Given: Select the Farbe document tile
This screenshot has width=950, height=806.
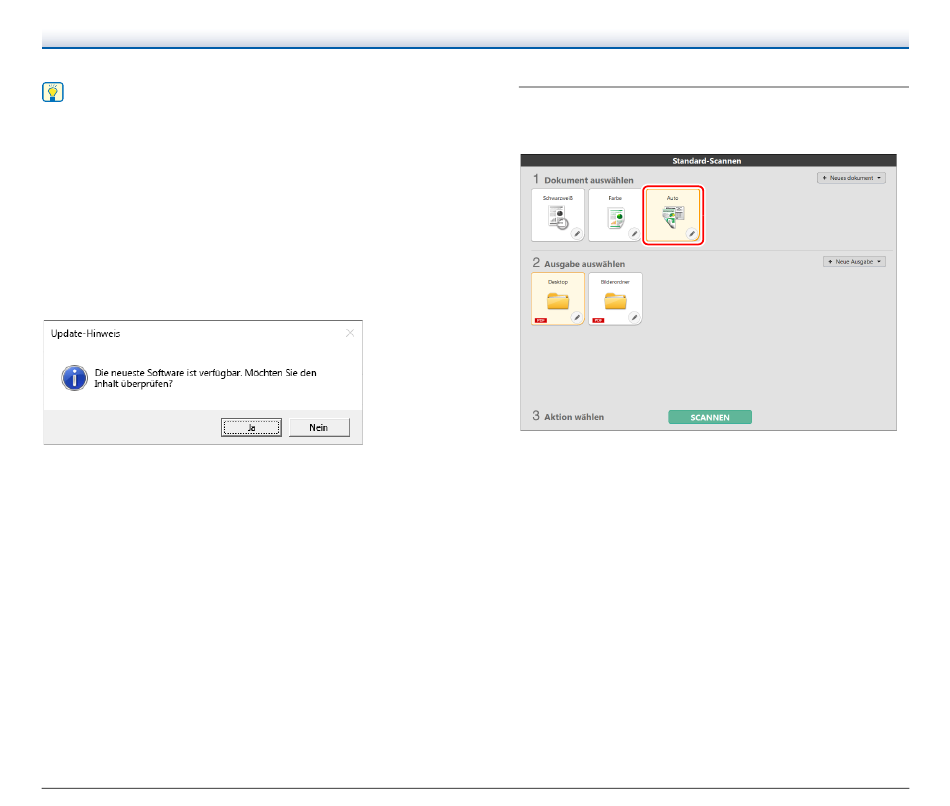Looking at the screenshot, I should click(614, 214).
